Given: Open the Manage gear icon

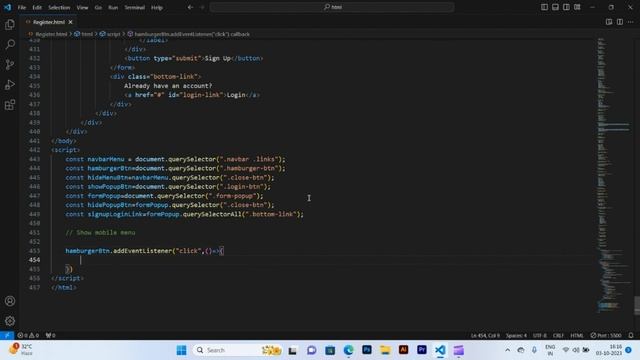Looking at the screenshot, I should point(10,321).
